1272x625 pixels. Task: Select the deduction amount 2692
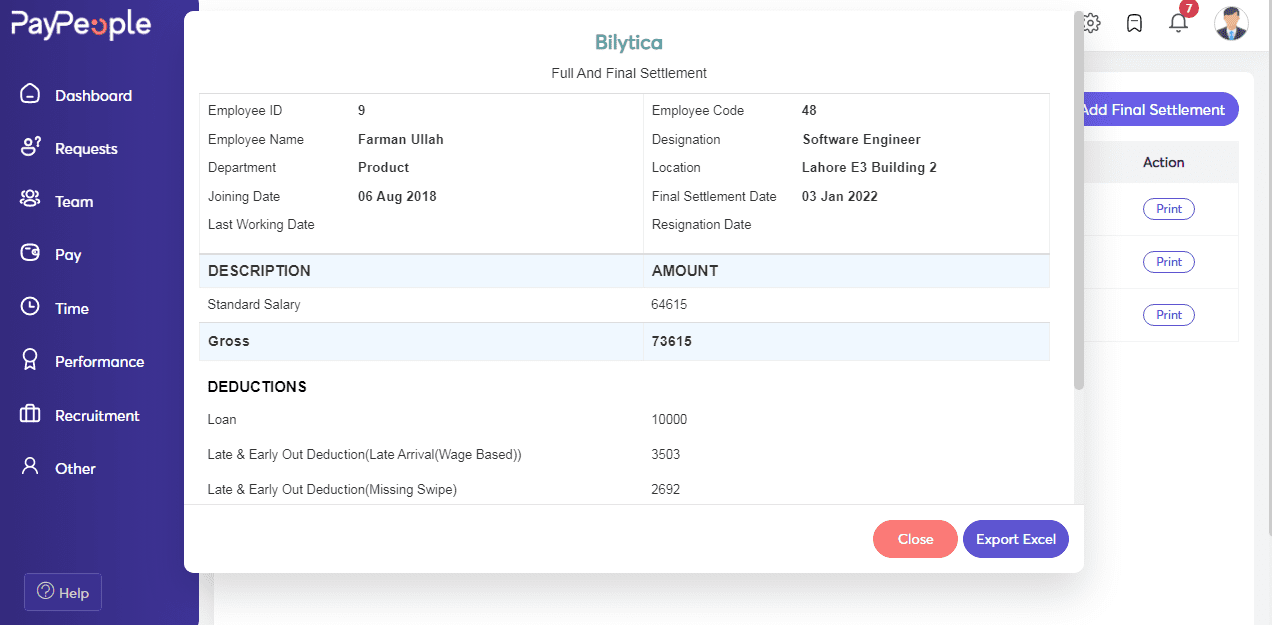pos(665,489)
